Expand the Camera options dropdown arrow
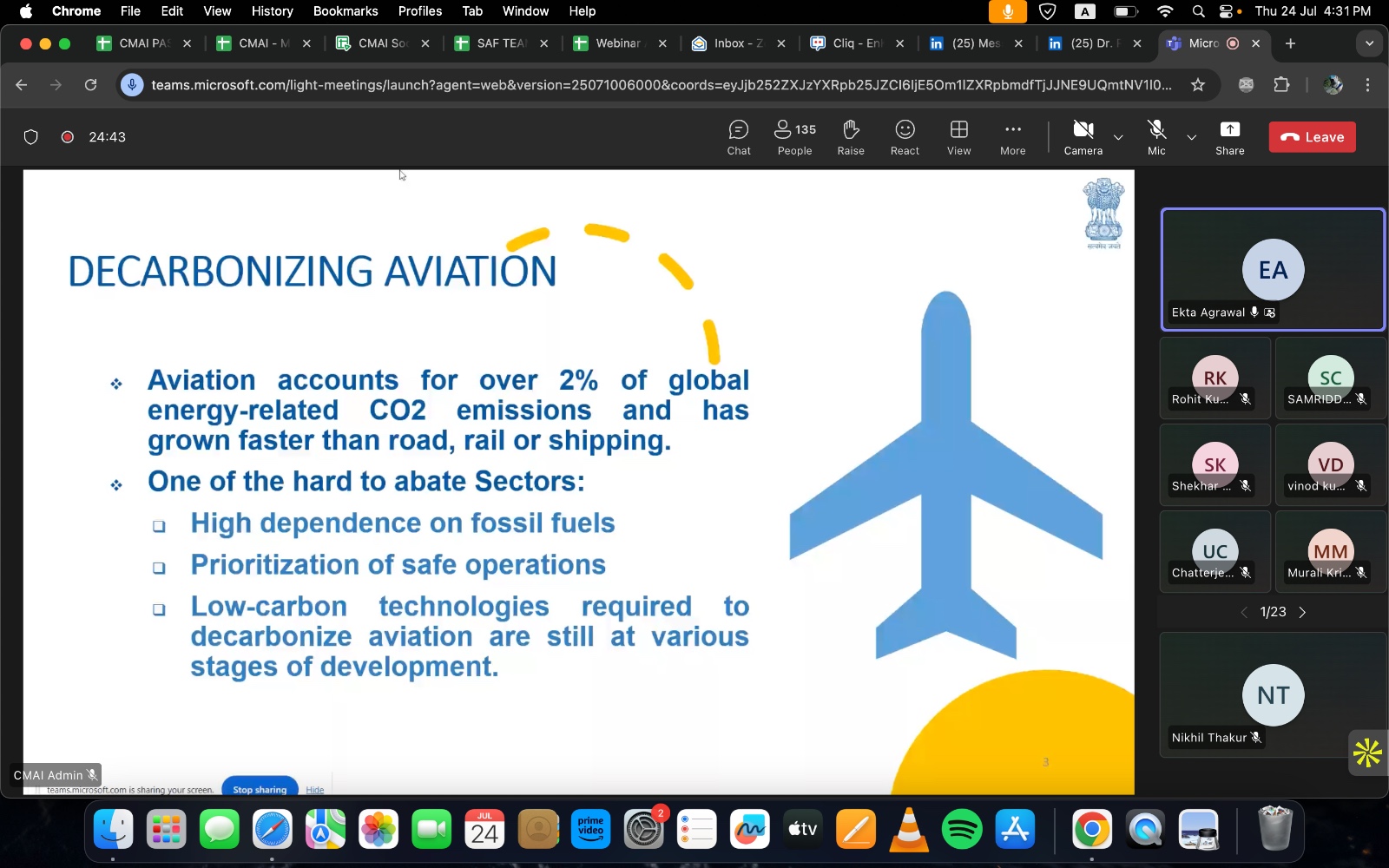The width and height of the screenshot is (1389, 868). click(1118, 137)
